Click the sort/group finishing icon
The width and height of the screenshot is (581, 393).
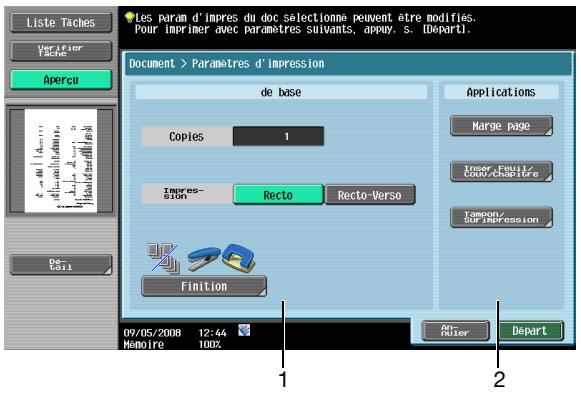pos(163,258)
